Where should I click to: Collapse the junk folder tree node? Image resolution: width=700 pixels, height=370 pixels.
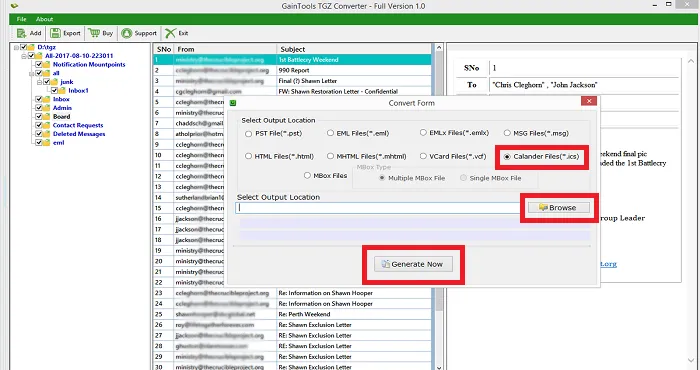(40, 82)
